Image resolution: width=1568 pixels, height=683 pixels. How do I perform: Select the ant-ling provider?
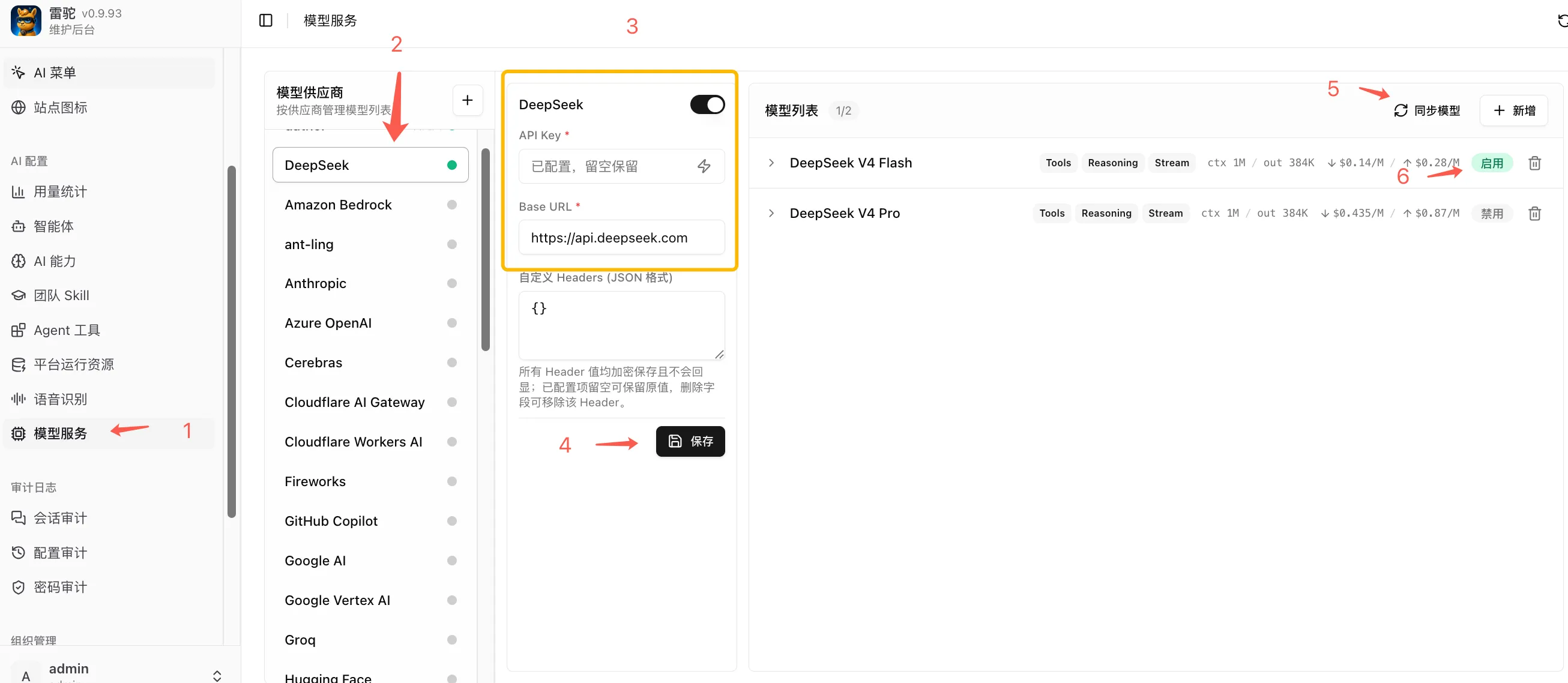371,244
